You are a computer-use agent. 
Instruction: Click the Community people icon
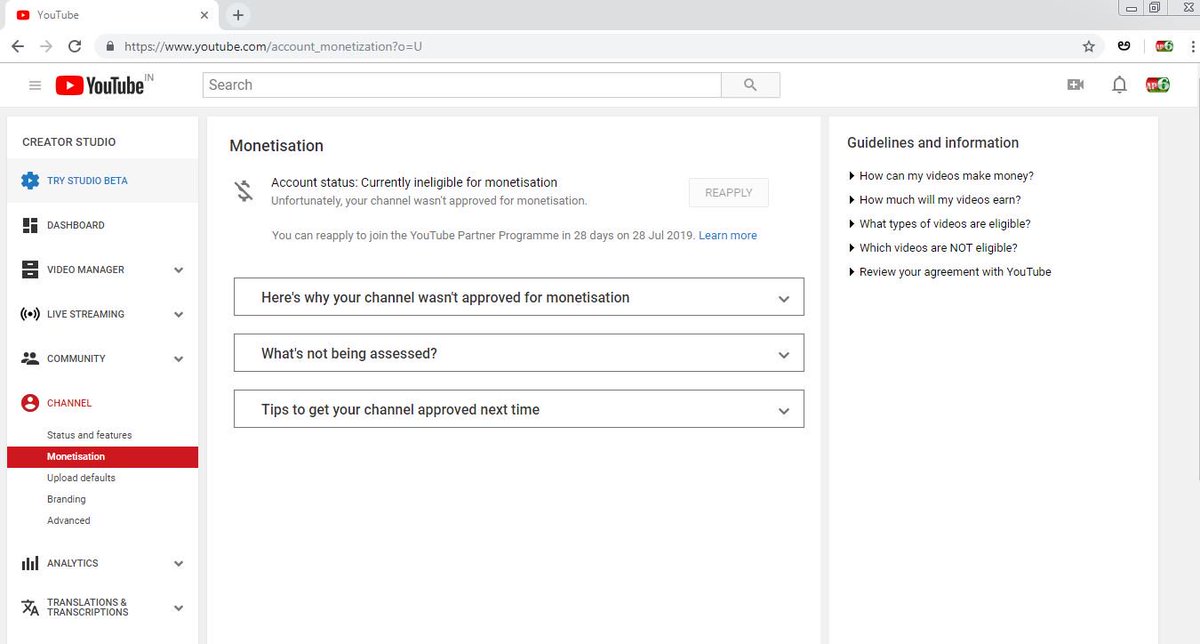point(30,358)
